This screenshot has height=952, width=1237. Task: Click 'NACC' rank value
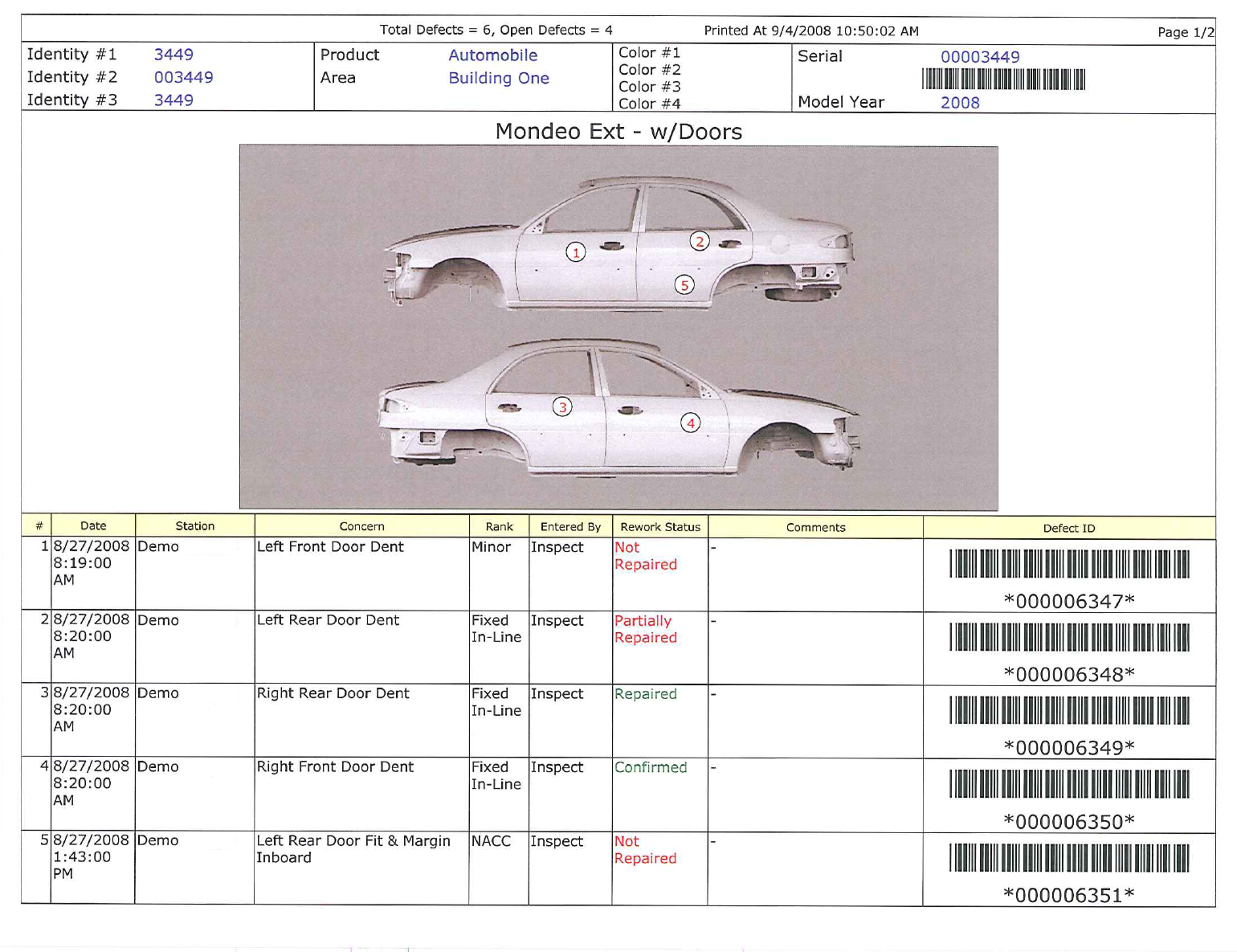(x=491, y=841)
